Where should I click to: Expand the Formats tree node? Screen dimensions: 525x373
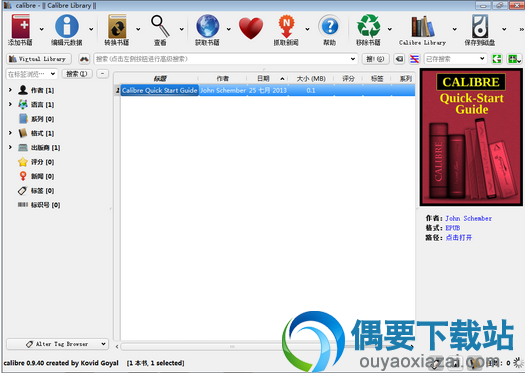pyautogui.click(x=10, y=133)
